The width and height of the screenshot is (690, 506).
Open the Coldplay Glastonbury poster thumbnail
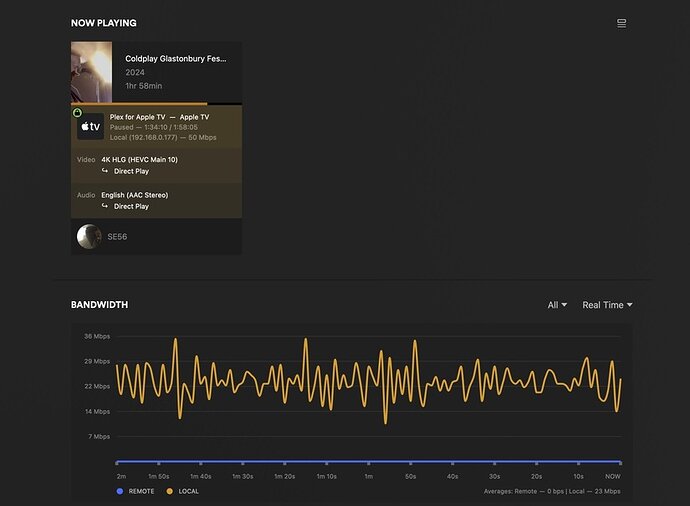(x=92, y=72)
